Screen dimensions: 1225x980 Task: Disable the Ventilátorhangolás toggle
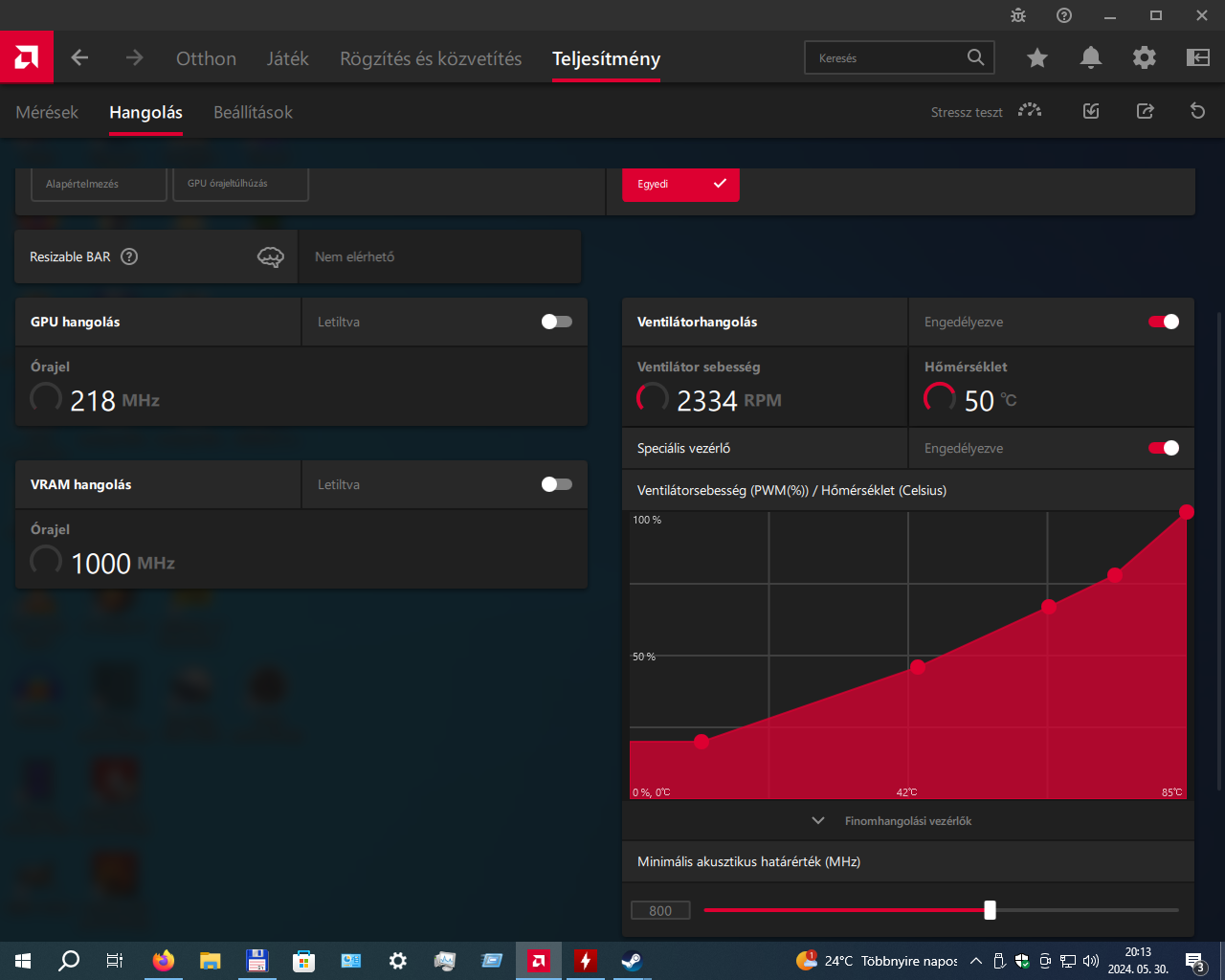pos(1164,322)
